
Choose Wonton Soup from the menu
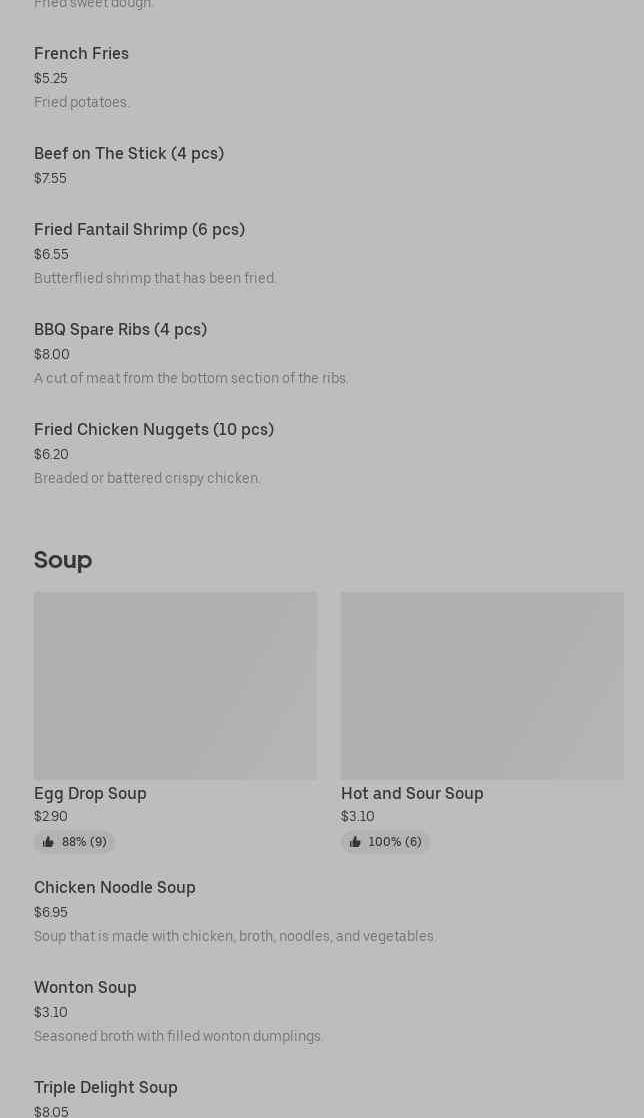[85, 988]
